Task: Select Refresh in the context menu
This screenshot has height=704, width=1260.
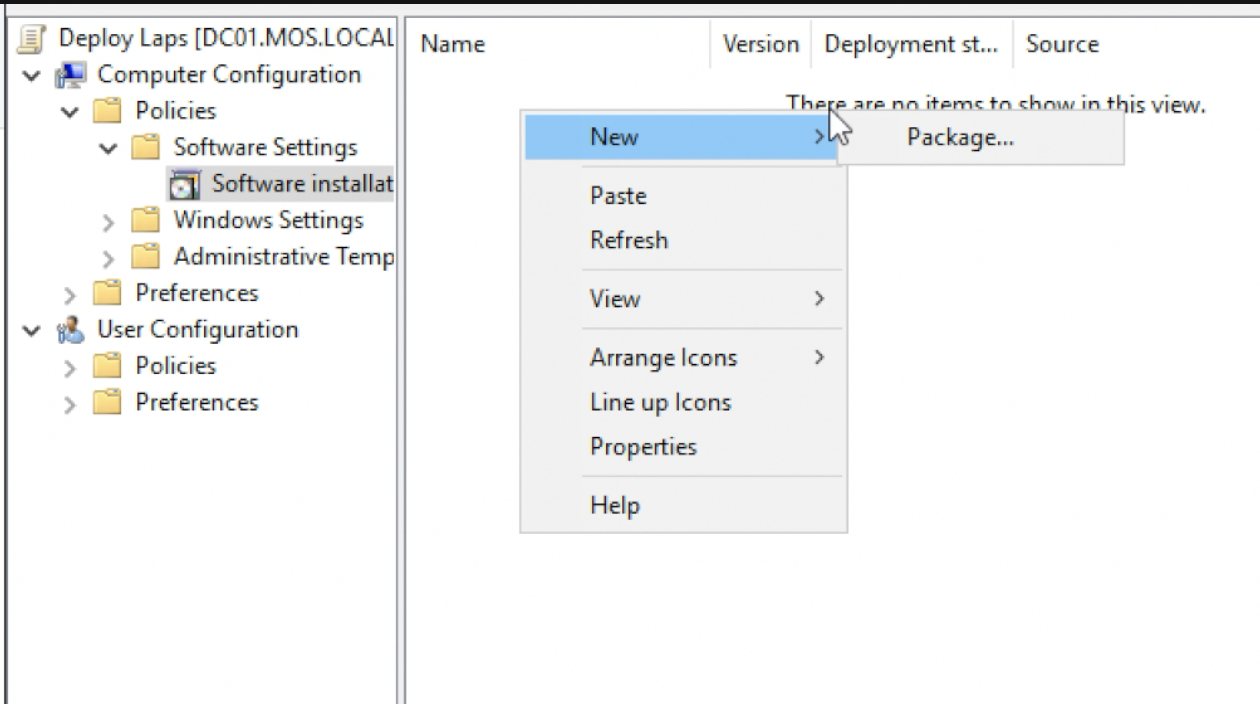Action: [x=628, y=240]
